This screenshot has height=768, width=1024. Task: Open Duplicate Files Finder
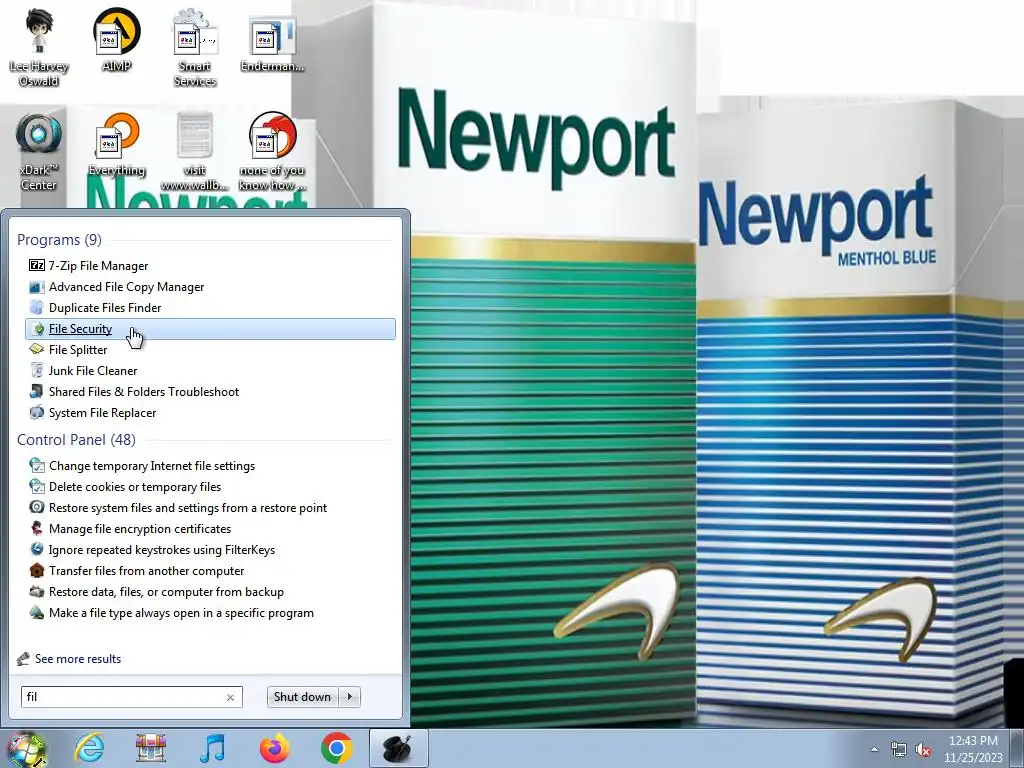pyautogui.click(x=210, y=308)
